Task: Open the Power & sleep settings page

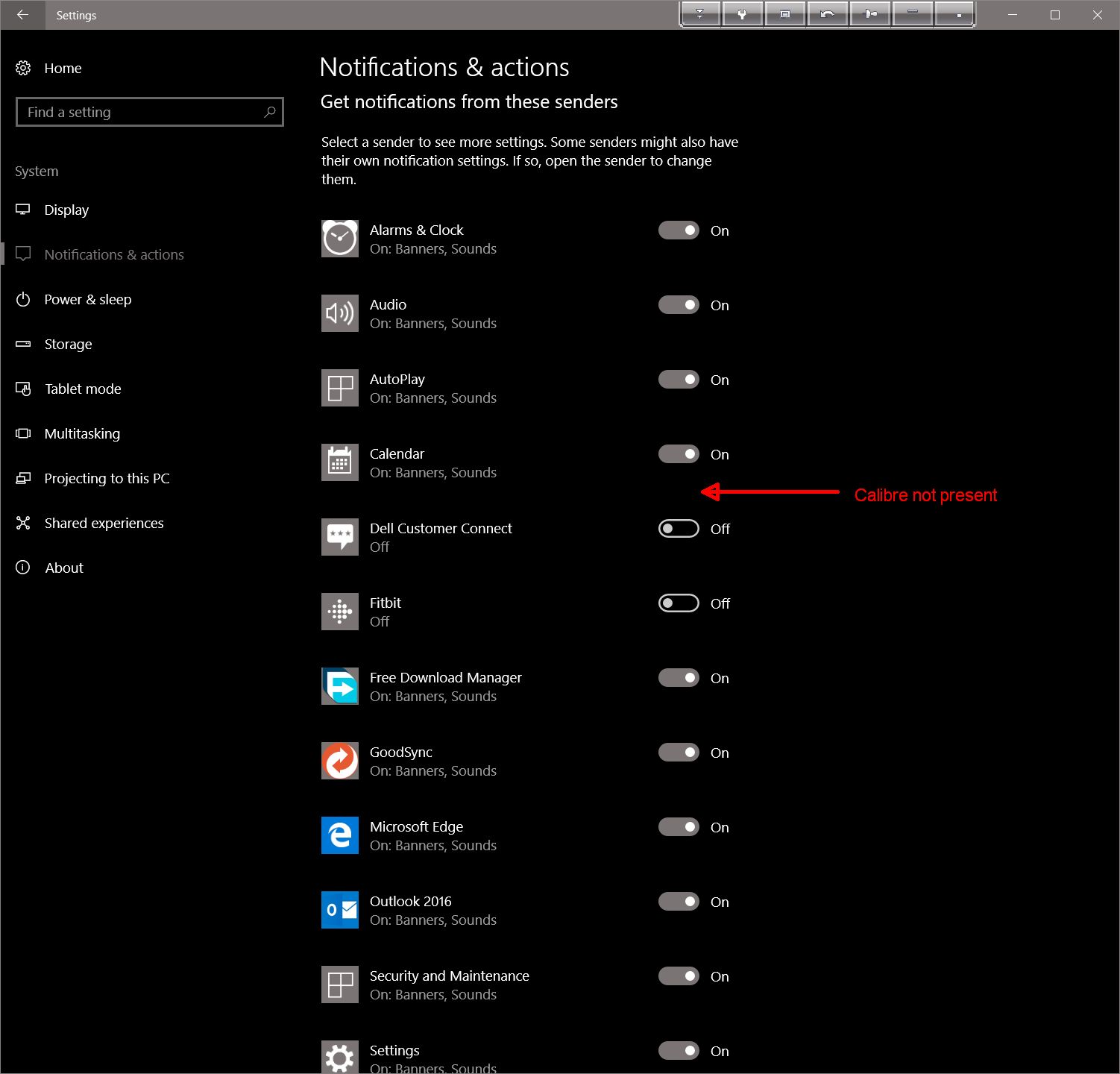Action: pos(87,299)
